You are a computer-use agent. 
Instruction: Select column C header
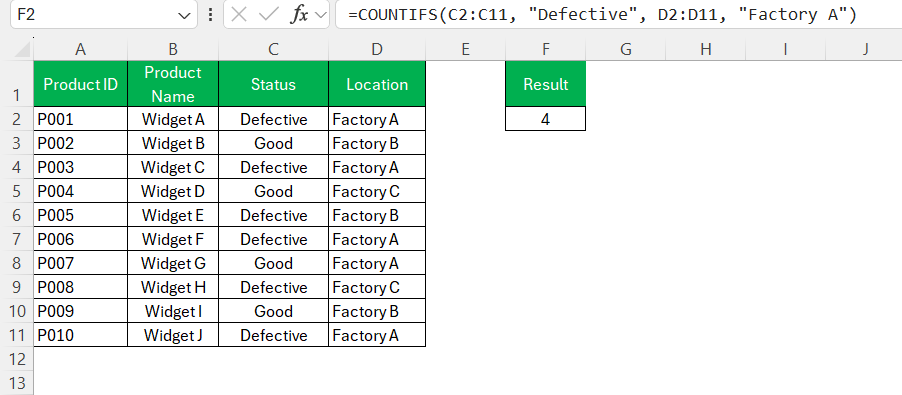pyautogui.click(x=273, y=49)
